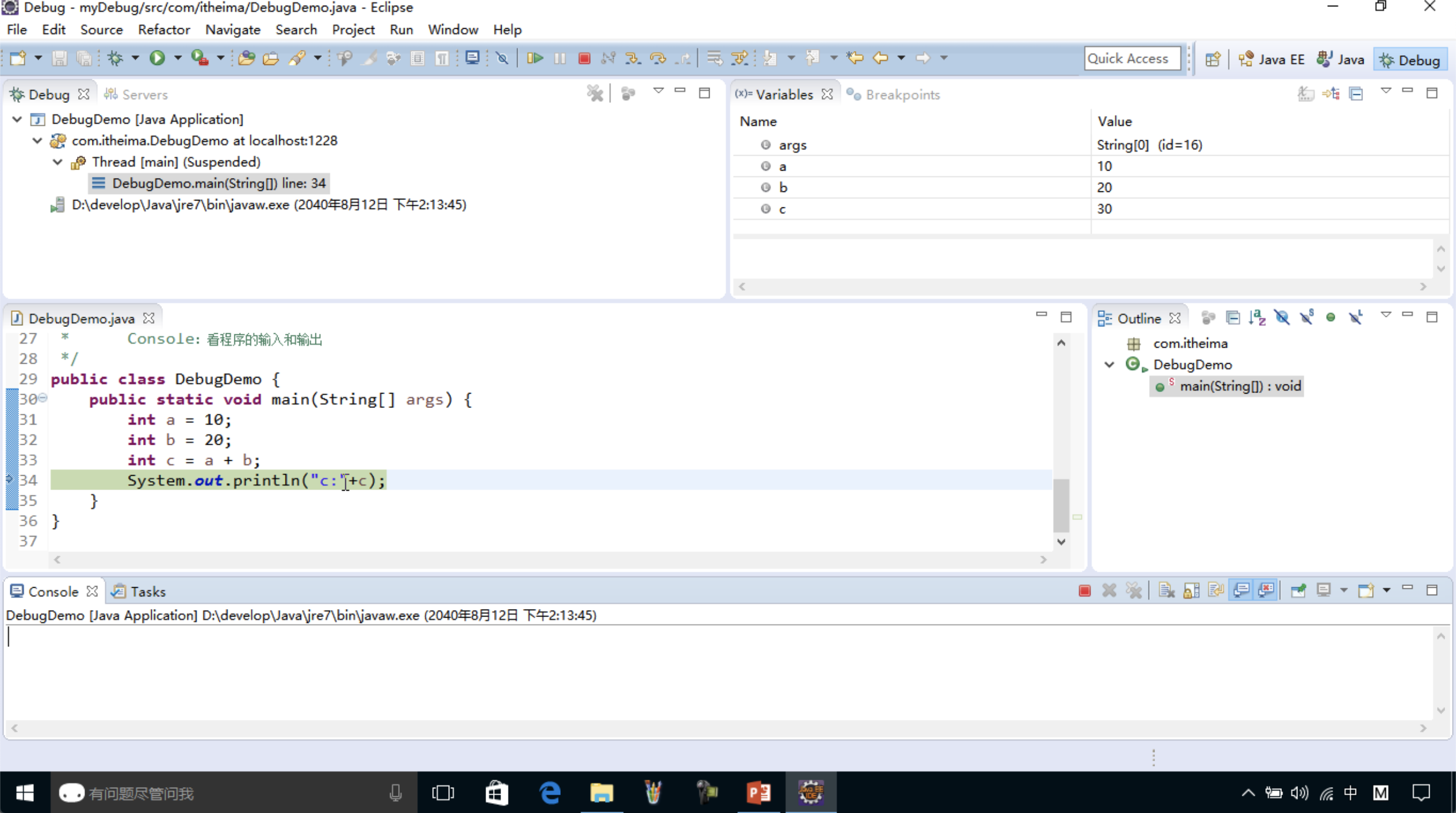Click the editor vertical scrollbar thumb

1061,504
